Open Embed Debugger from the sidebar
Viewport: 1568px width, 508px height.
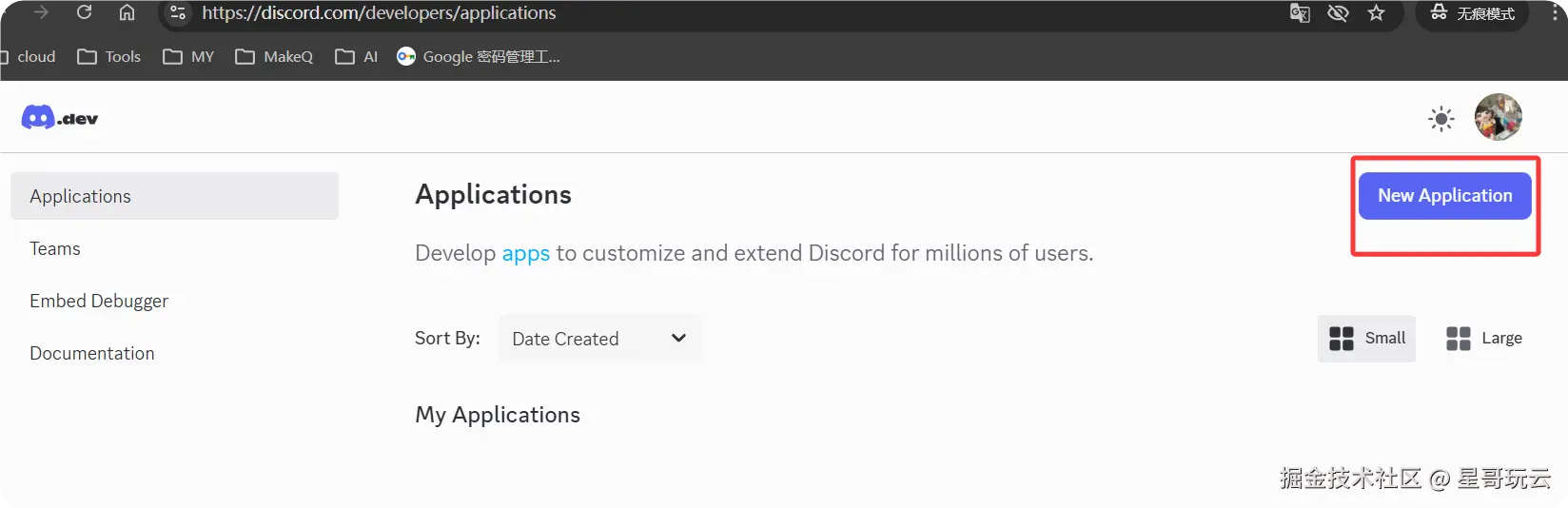point(99,301)
